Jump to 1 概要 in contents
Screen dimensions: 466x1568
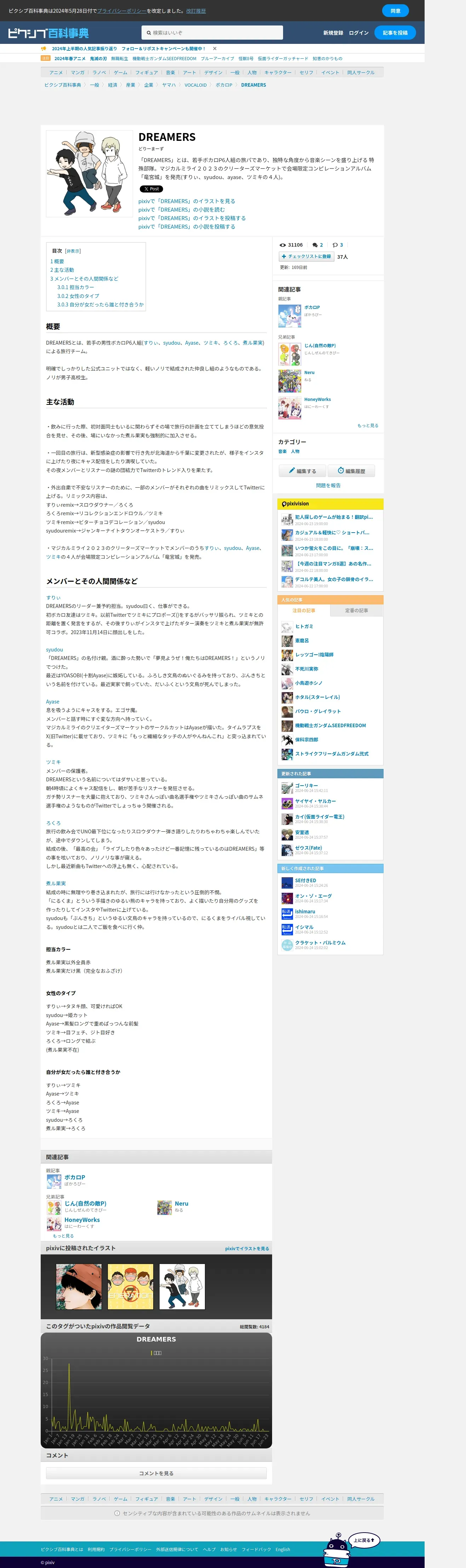pyautogui.click(x=57, y=262)
